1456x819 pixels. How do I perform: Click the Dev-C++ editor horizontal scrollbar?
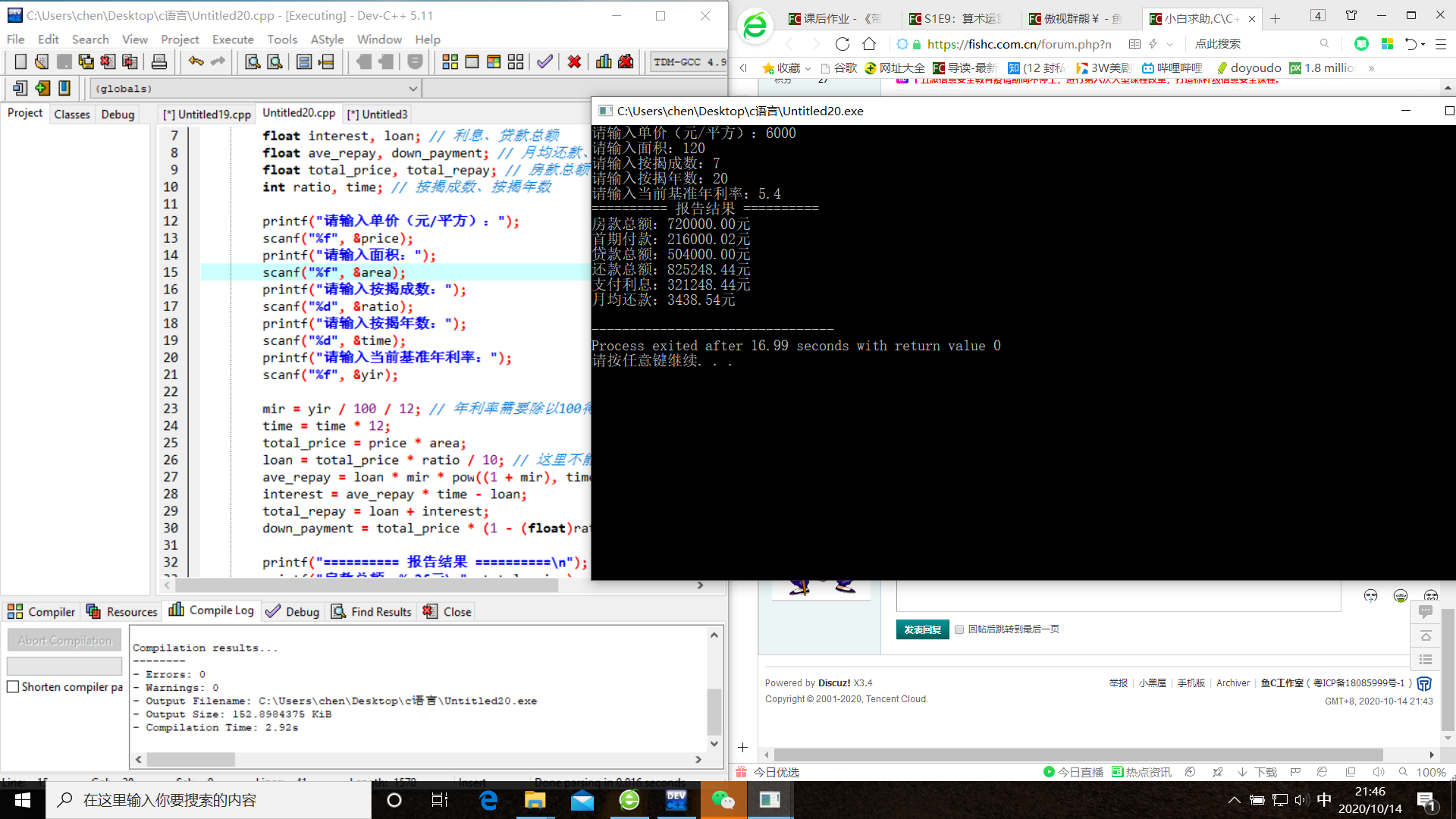pyautogui.click(x=367, y=585)
